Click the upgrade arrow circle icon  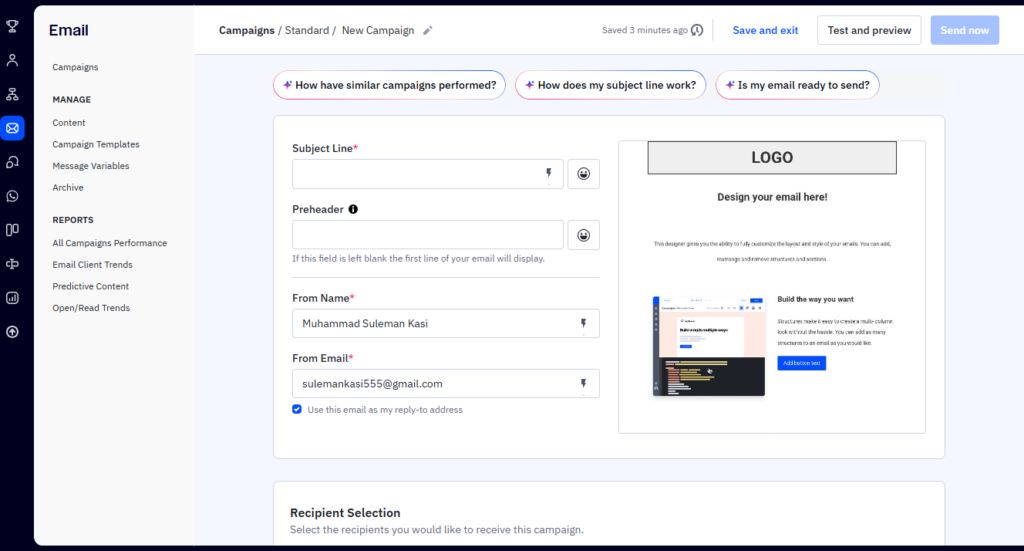click(x=12, y=332)
